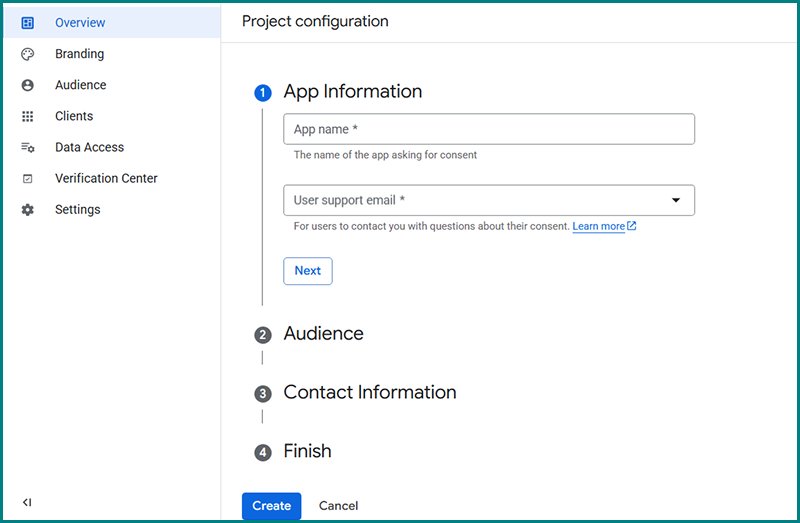Click the Overview grid icon in sidebar
800x523 pixels.
pyautogui.click(x=28, y=23)
